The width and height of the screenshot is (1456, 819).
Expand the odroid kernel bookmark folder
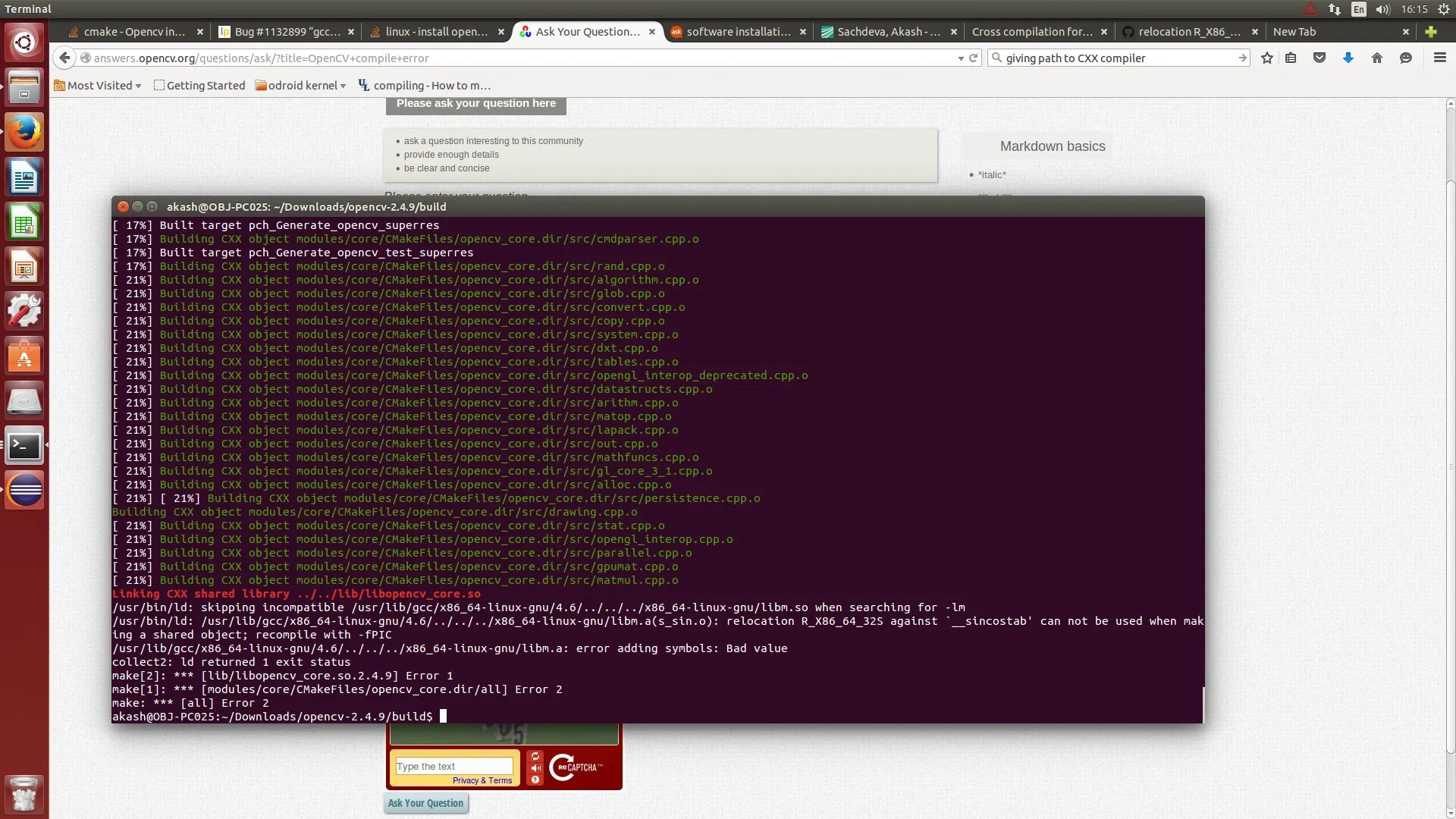point(301,86)
